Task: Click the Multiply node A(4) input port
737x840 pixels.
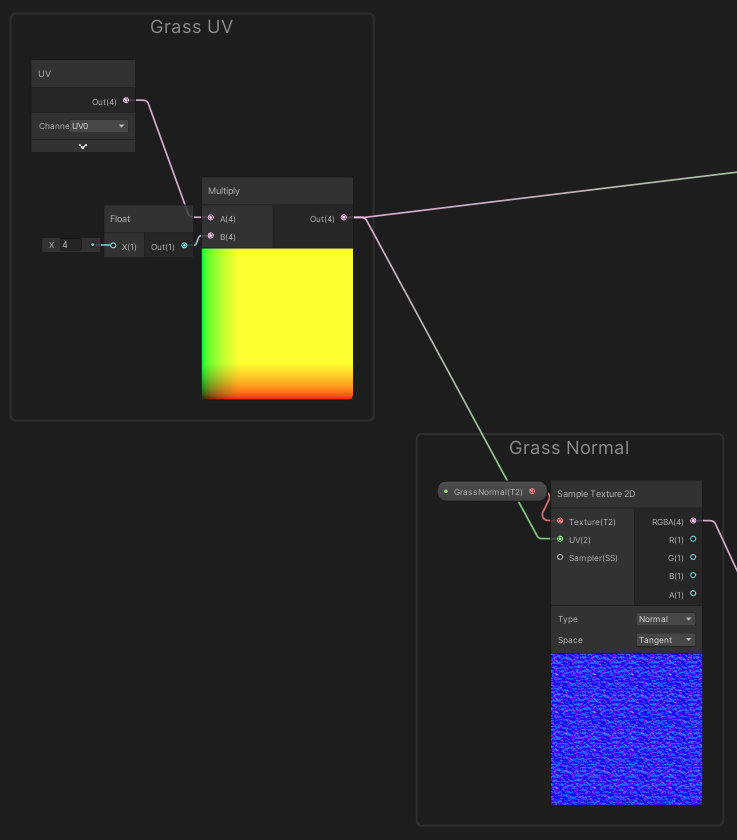Action: (211, 218)
